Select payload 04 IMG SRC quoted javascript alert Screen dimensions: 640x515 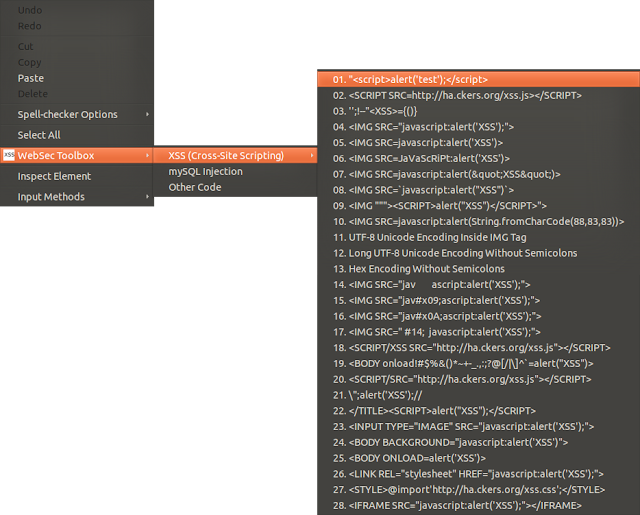coord(478,127)
